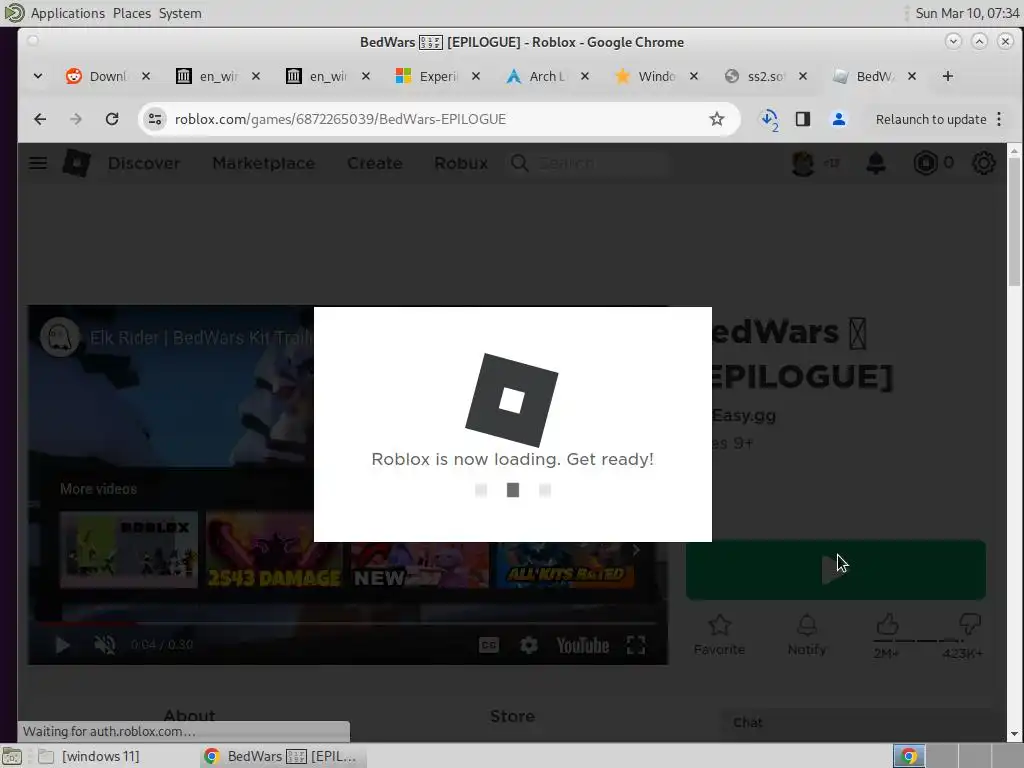Image resolution: width=1024 pixels, height=768 pixels.
Task: Go forward in Chrome history
Action: click(x=76, y=119)
